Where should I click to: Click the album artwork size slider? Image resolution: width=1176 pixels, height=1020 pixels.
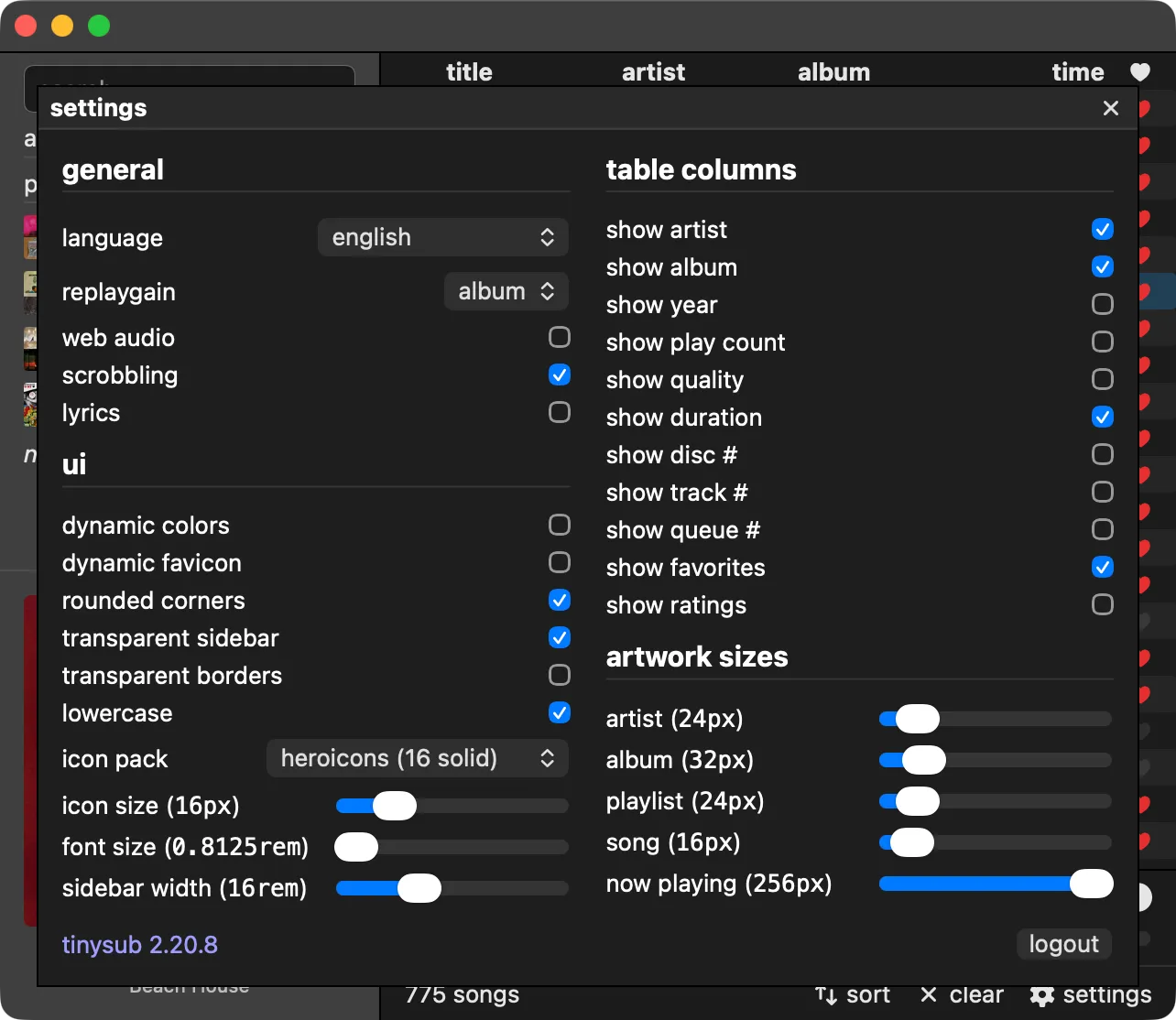point(996,760)
